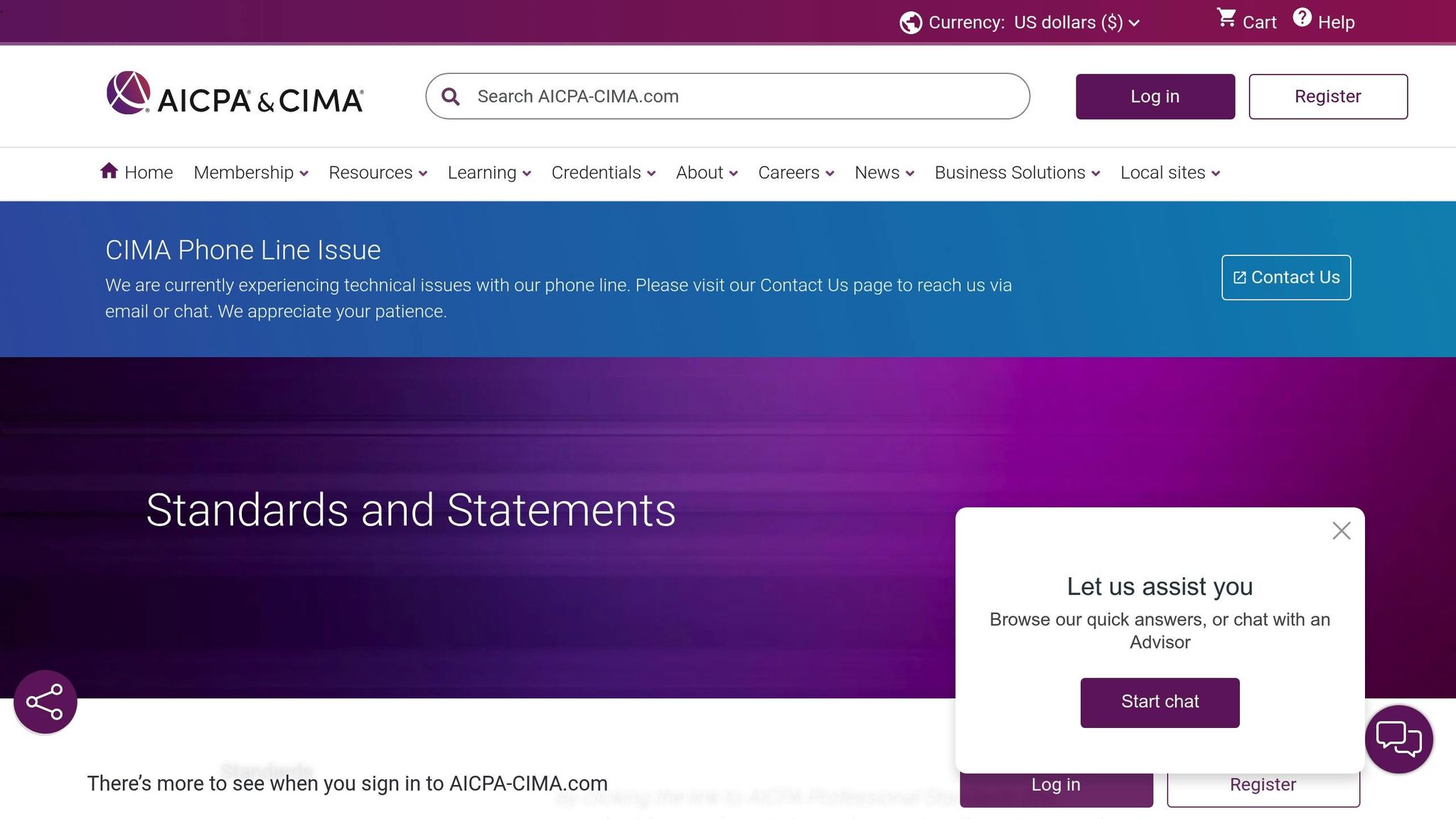Click the AICPA & CIMA logo
Viewport: 1456px width, 819px height.
click(x=235, y=96)
